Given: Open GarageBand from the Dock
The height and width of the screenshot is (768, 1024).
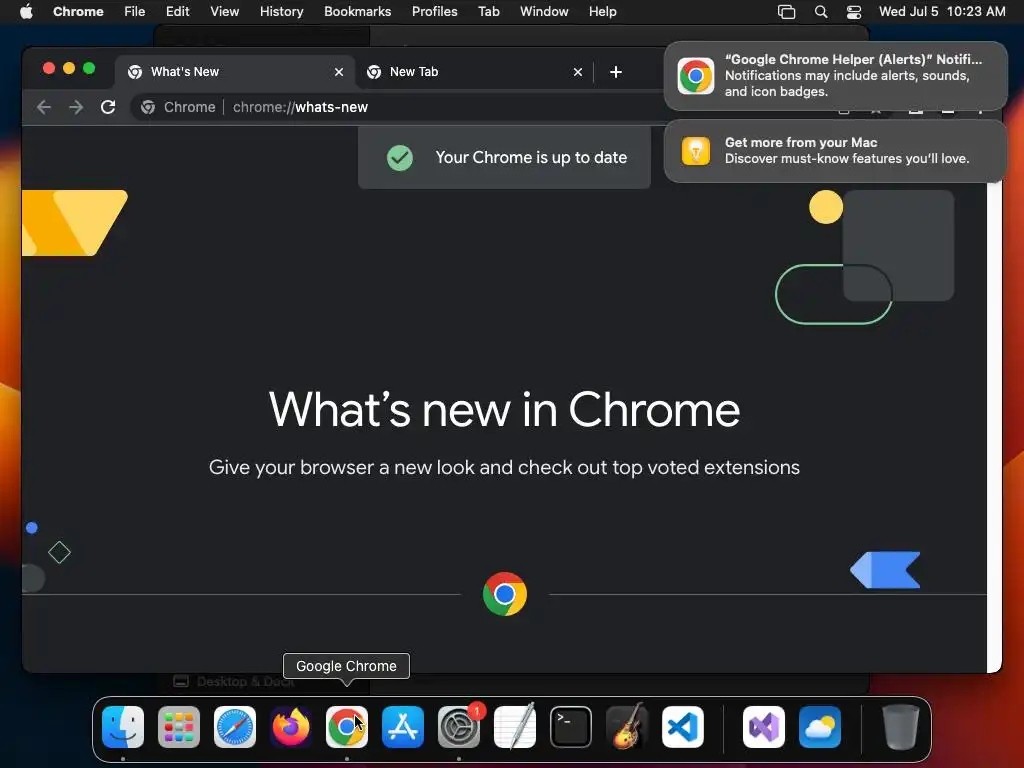Looking at the screenshot, I should pos(627,727).
